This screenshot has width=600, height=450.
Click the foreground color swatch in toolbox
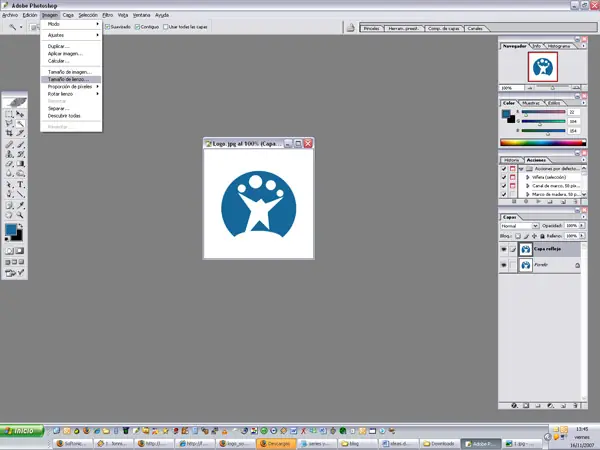coord(11,229)
